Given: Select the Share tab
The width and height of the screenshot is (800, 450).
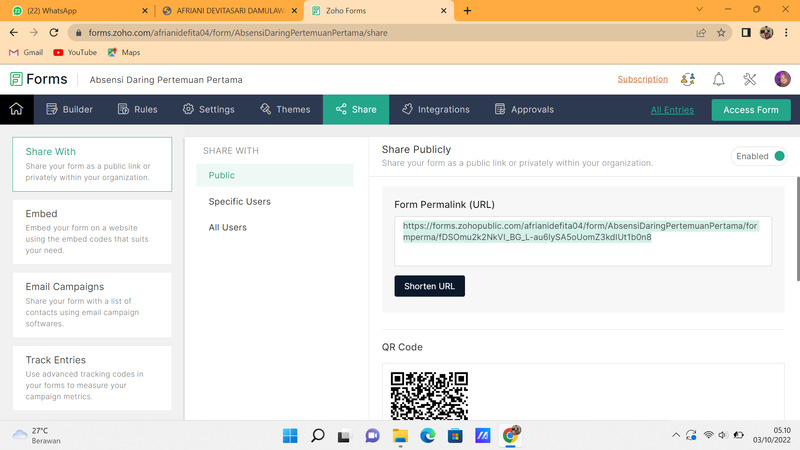Looking at the screenshot, I should (x=356, y=109).
